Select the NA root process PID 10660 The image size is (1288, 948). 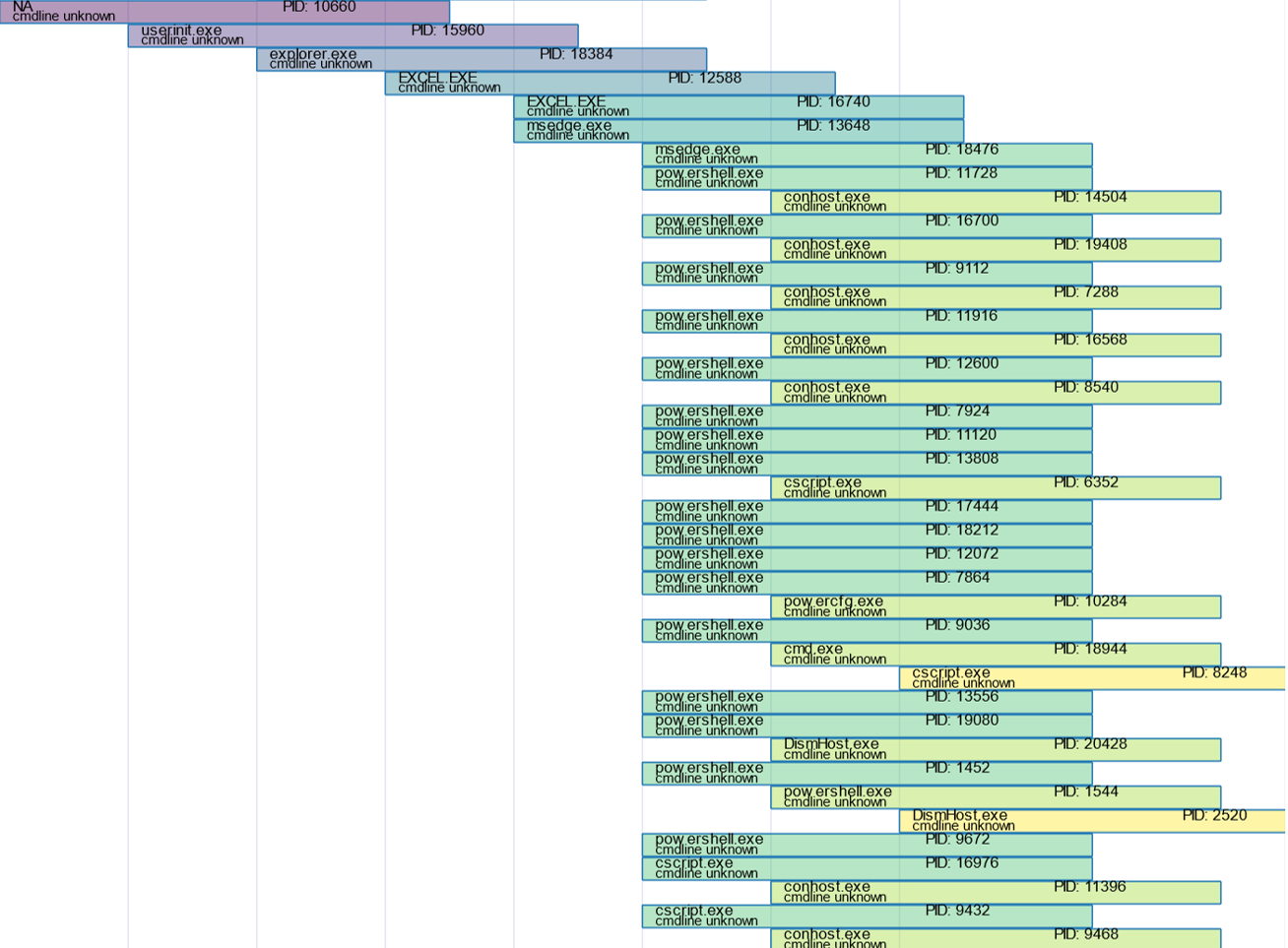[x=225, y=11]
